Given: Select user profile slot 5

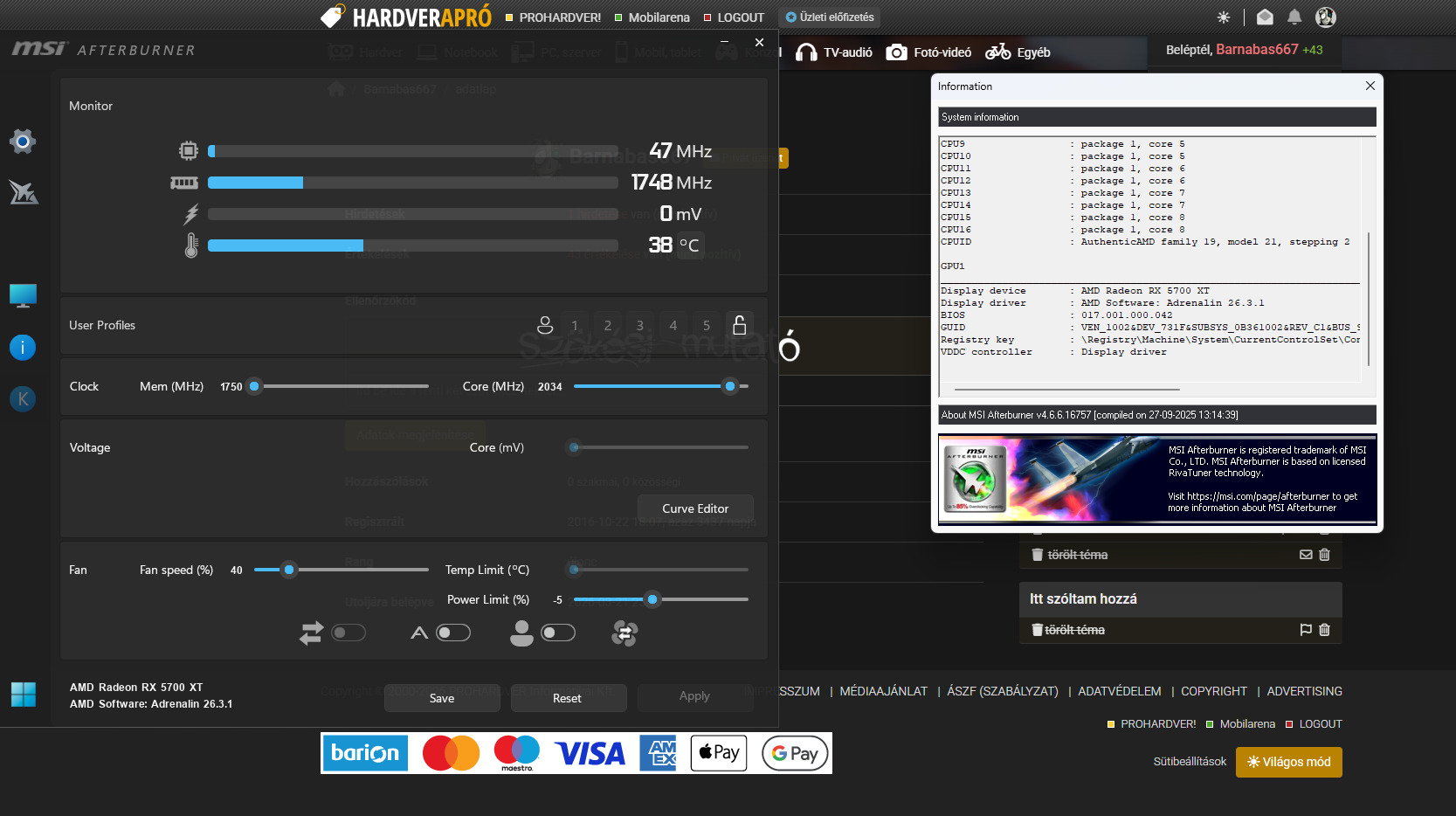Looking at the screenshot, I should 707,326.
